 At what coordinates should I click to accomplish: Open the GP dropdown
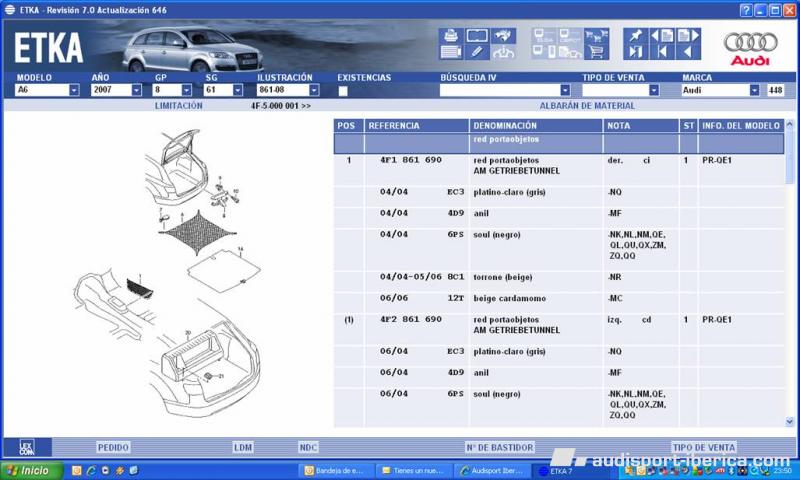186,90
